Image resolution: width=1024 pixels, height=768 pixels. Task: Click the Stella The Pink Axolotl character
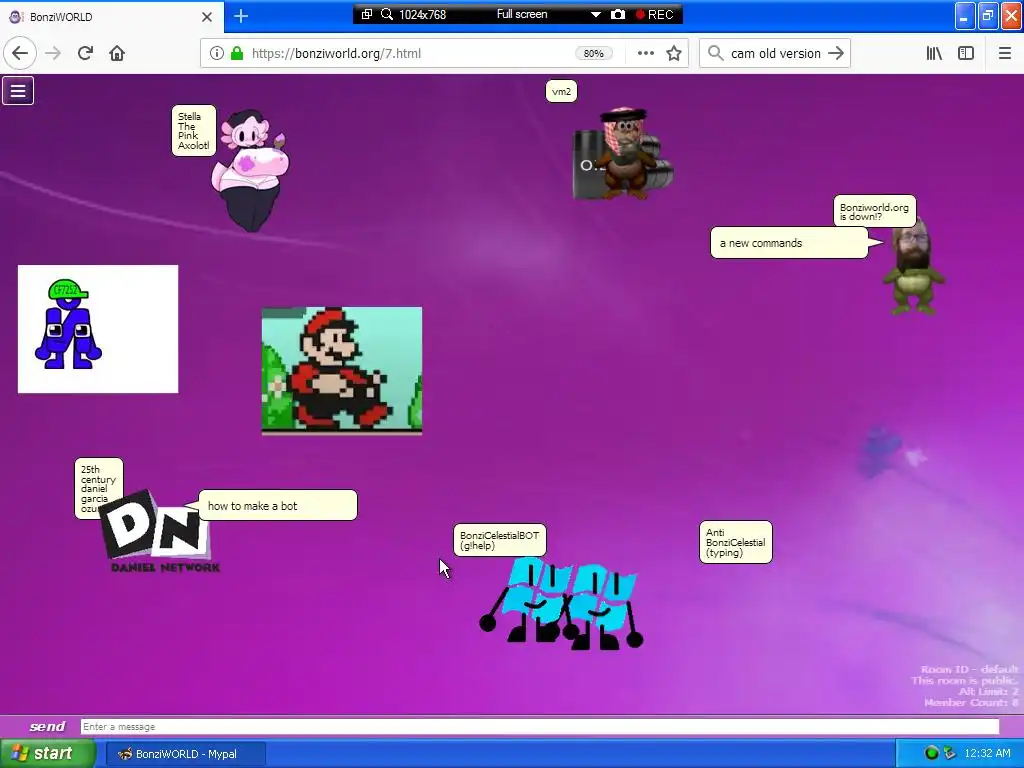pyautogui.click(x=250, y=170)
